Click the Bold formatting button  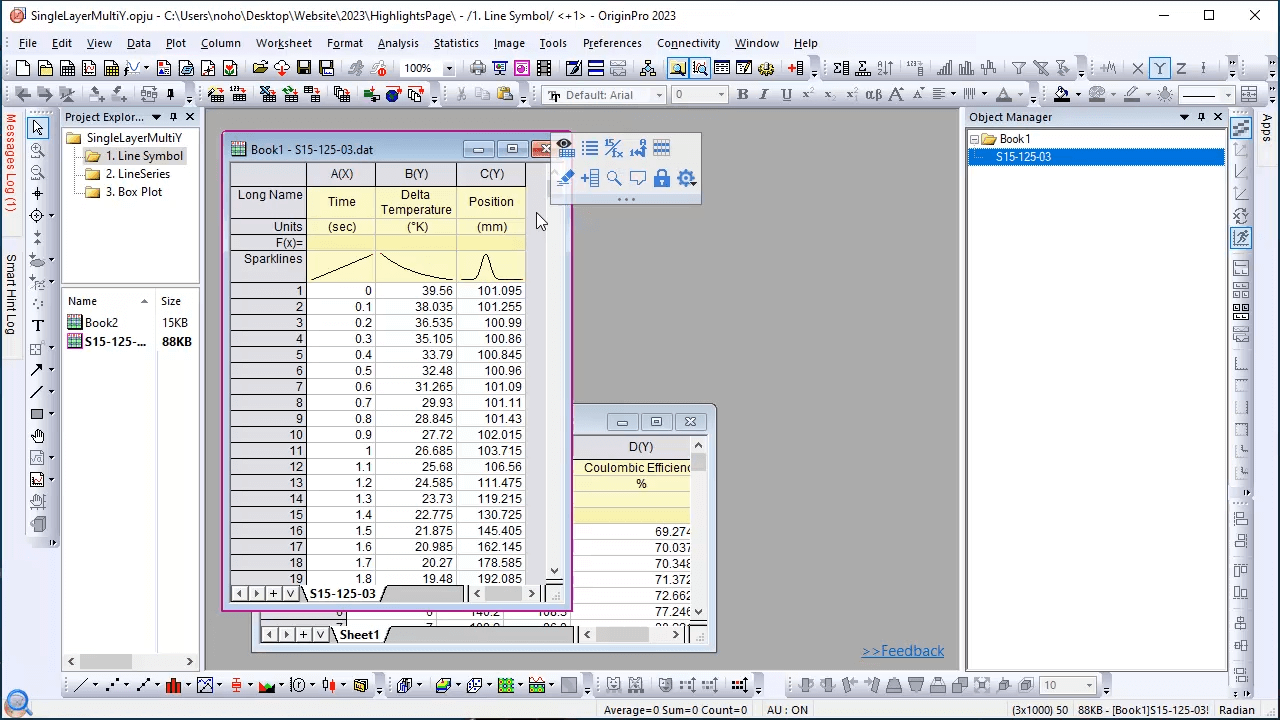(x=742, y=95)
